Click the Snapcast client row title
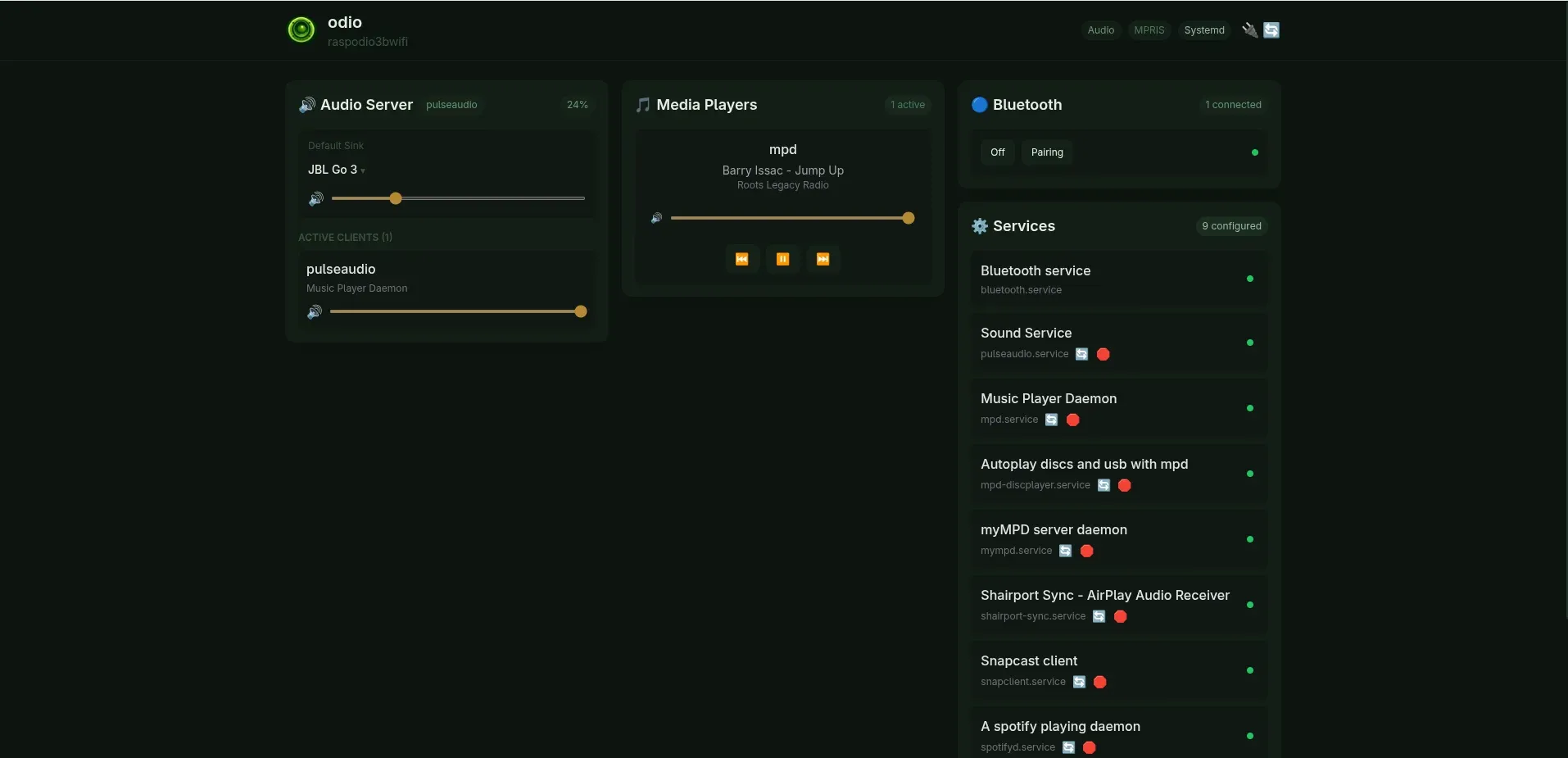 (x=1029, y=660)
